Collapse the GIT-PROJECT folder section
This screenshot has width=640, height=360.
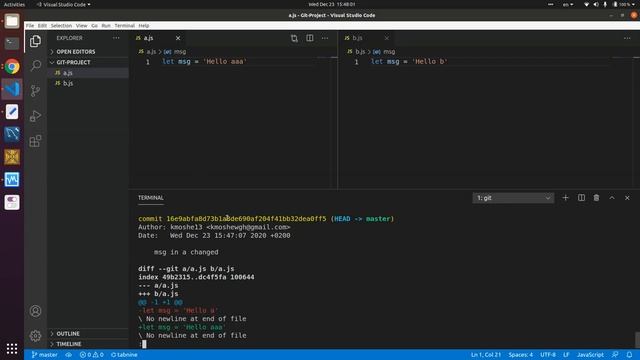point(88,62)
